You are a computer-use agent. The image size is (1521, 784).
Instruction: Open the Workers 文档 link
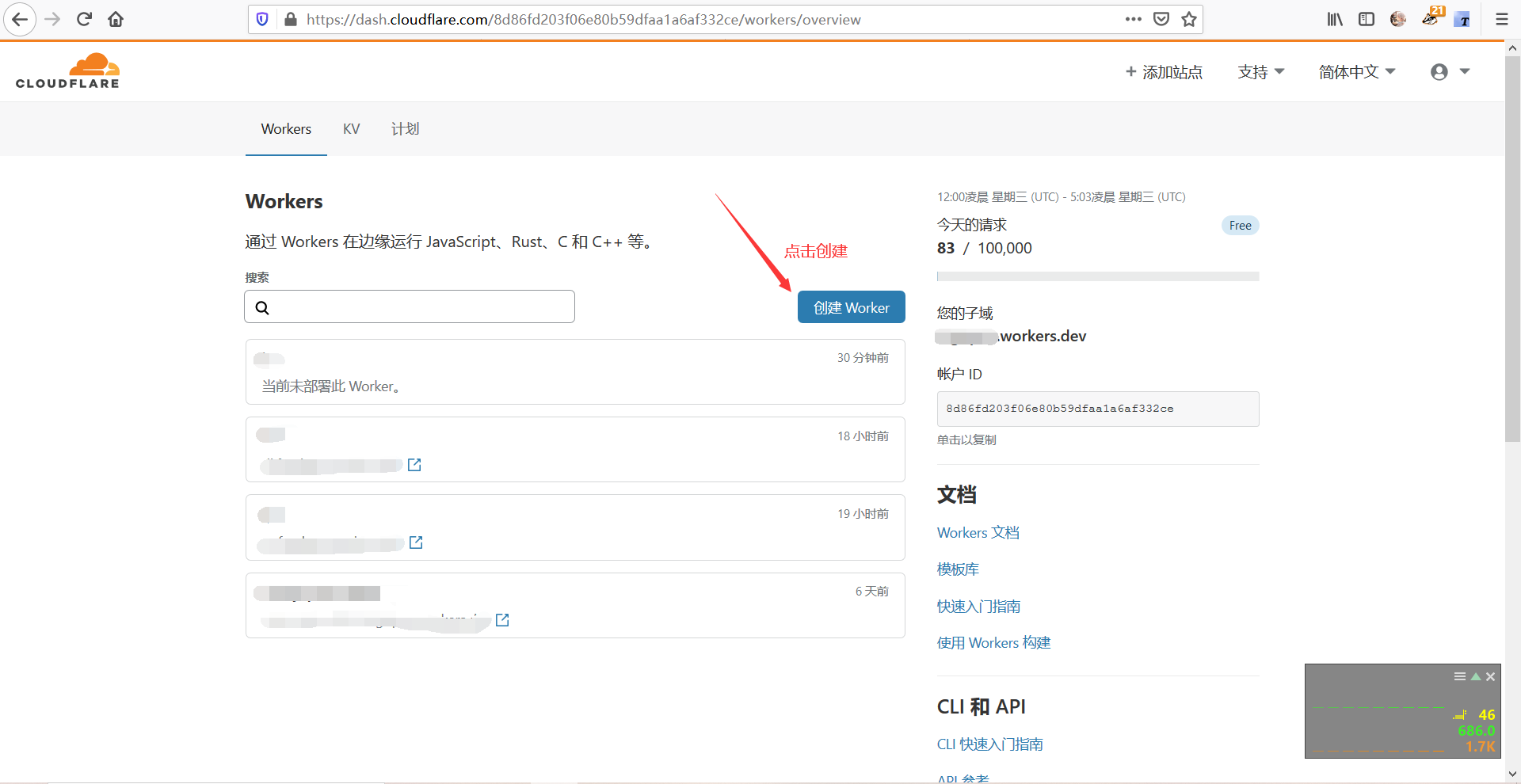[978, 533]
